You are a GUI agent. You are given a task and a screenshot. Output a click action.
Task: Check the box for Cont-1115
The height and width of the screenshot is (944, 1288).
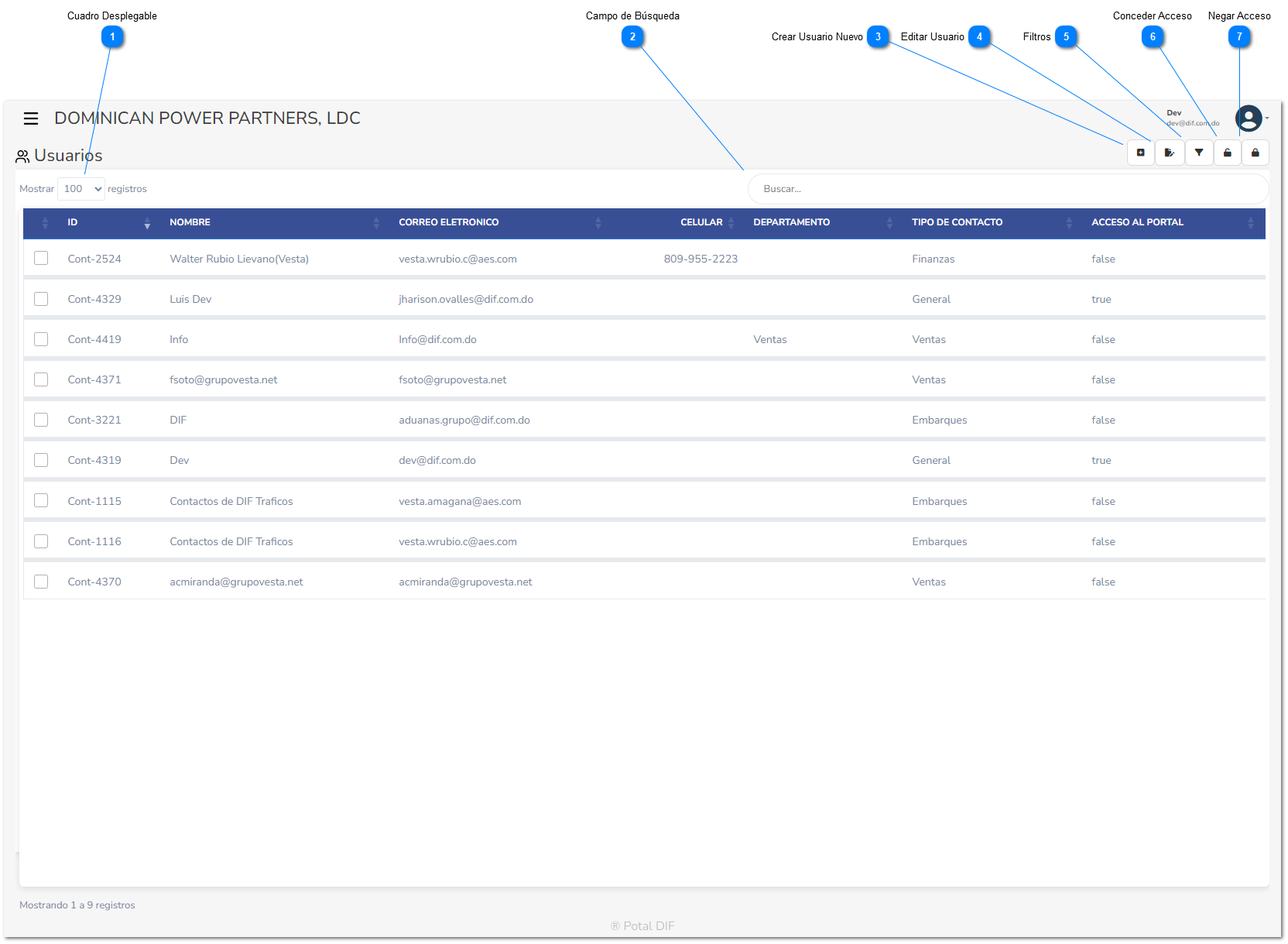(x=41, y=500)
